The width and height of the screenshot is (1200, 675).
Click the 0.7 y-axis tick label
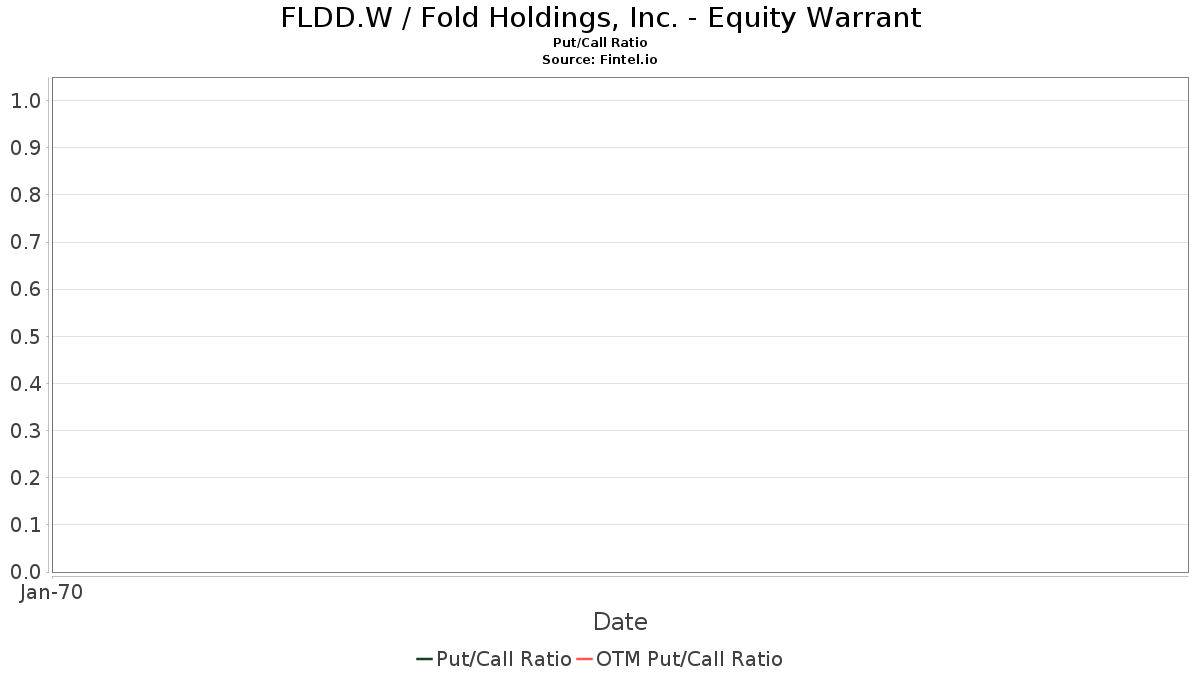[x=25, y=242]
